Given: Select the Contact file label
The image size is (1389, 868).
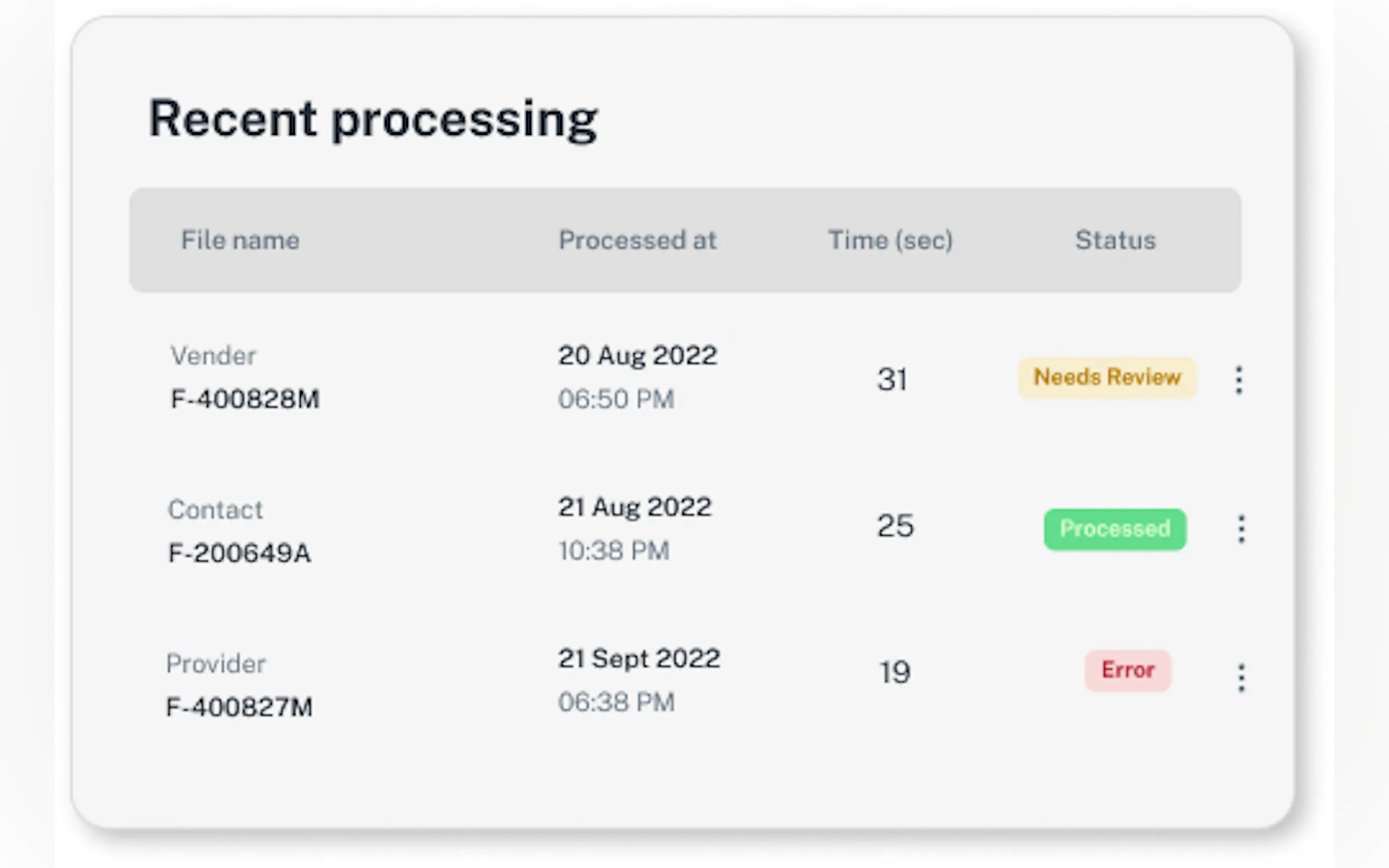Looking at the screenshot, I should click(215, 510).
